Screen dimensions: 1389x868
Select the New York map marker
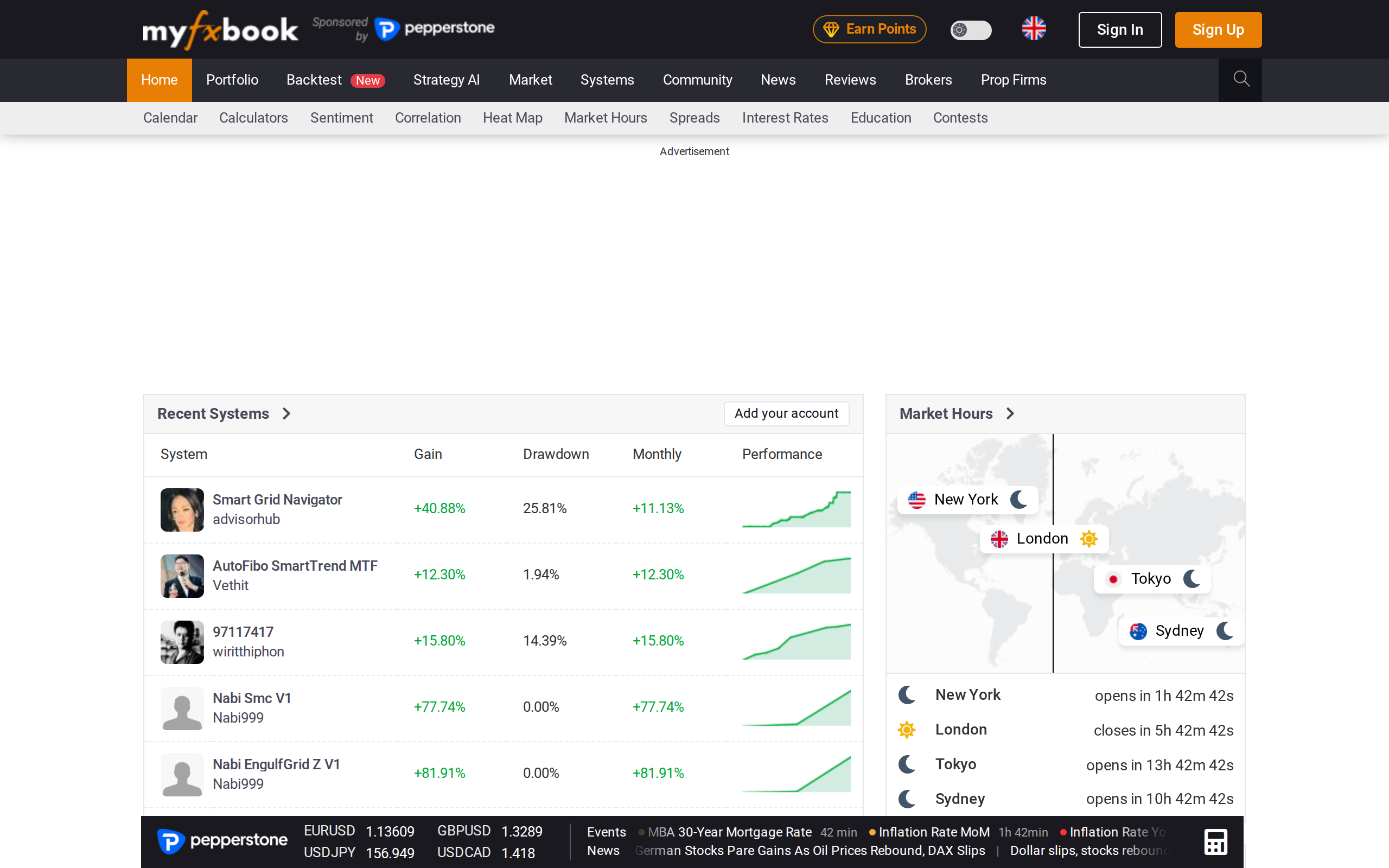tap(968, 500)
